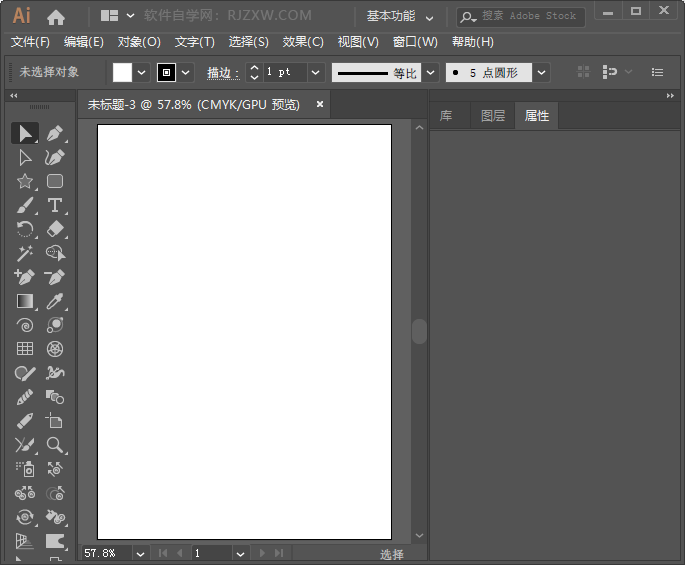685x565 pixels.
Task: Activate the Gradient tool
Action: click(25, 301)
